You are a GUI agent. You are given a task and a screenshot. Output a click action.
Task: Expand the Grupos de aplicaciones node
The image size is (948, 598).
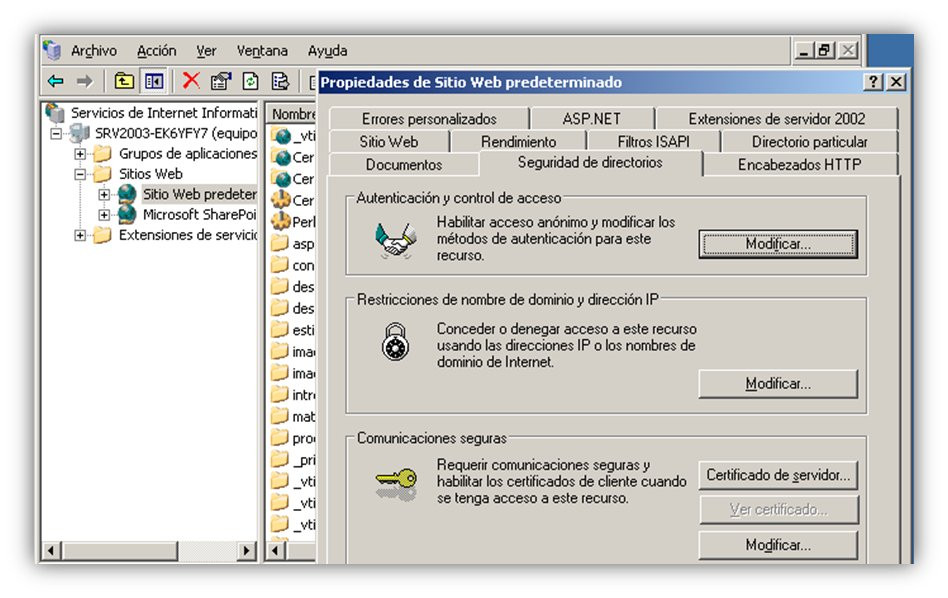tap(80, 154)
